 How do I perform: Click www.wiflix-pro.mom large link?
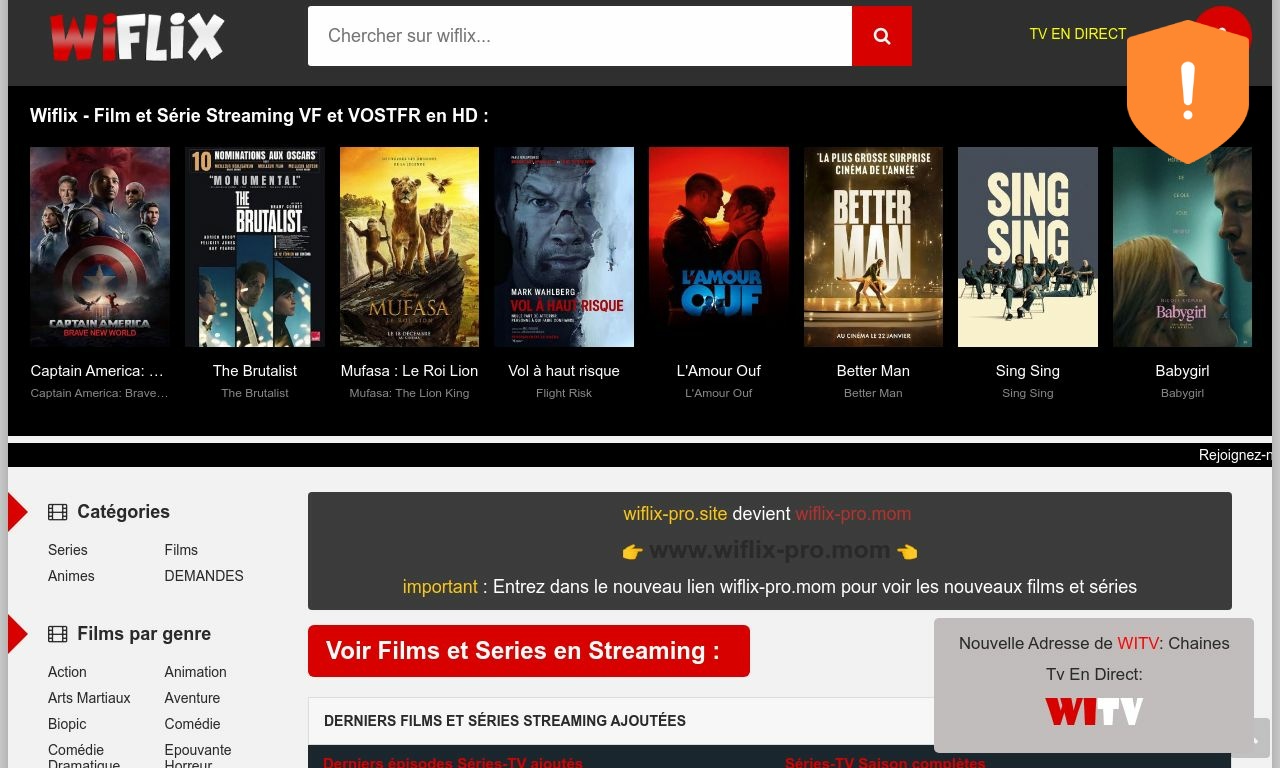click(769, 550)
